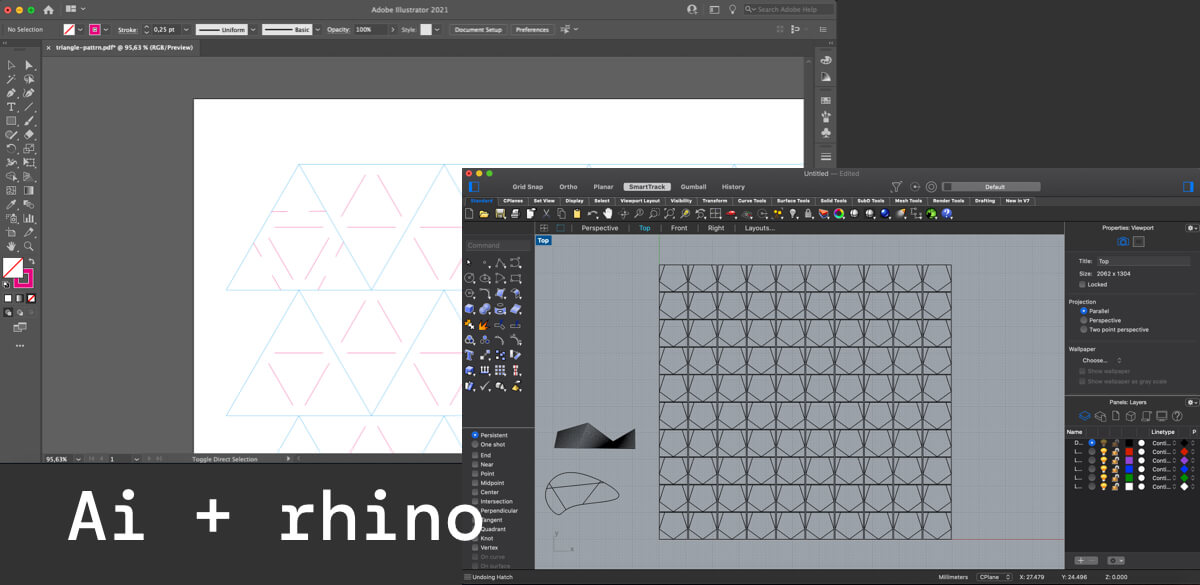Click the purple layer color swatch

pyautogui.click(x=1129, y=460)
